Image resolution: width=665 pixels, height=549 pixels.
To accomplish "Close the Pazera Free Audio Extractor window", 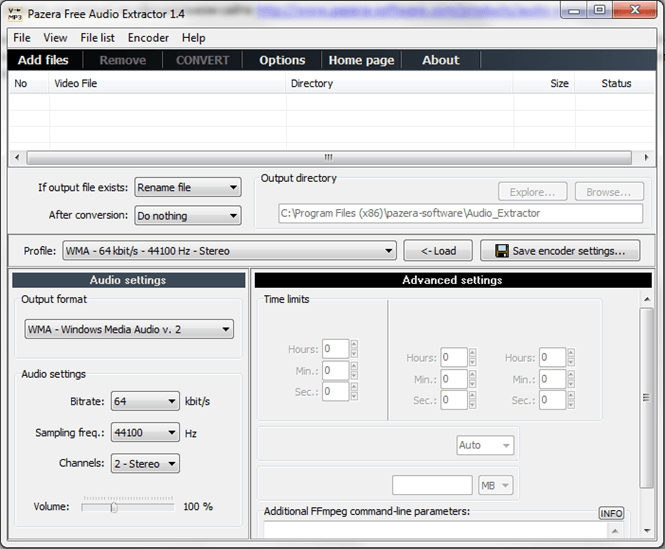I will pos(634,10).
